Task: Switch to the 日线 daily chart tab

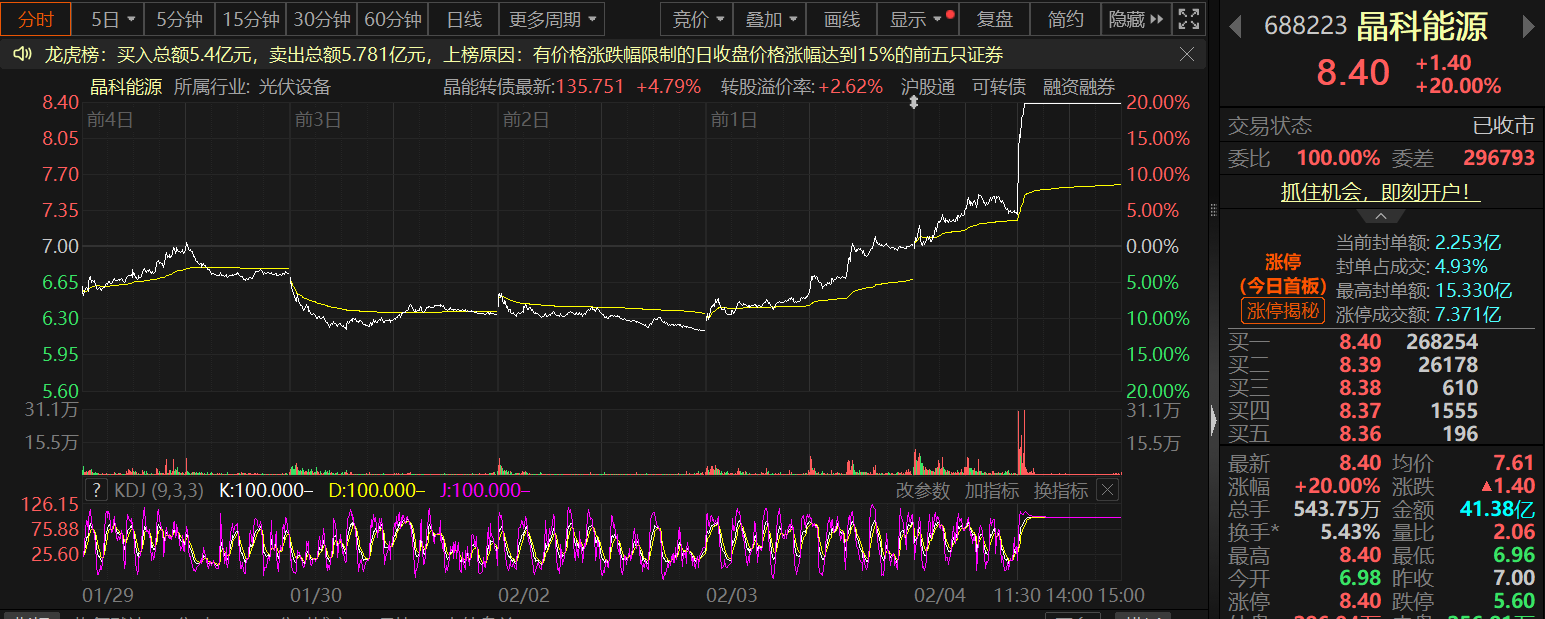Action: (x=464, y=19)
